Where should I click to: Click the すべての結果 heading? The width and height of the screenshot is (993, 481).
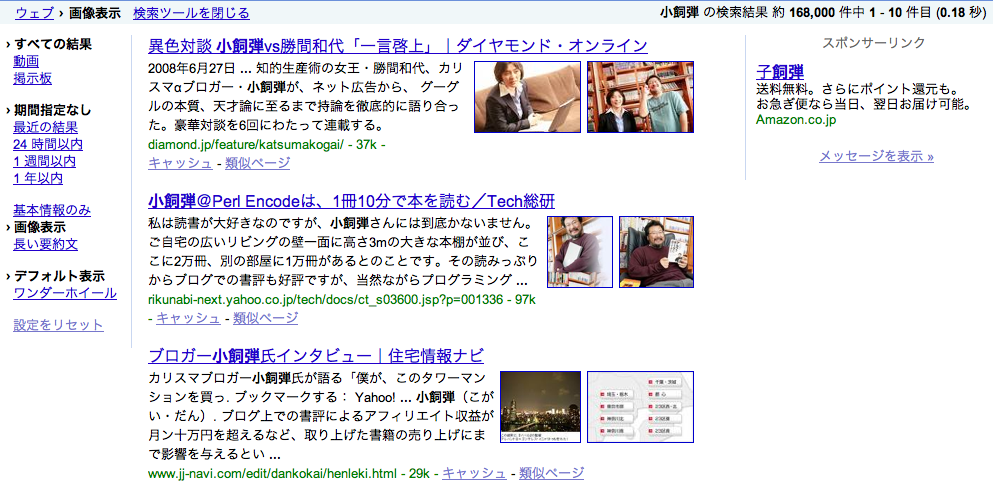tap(53, 44)
